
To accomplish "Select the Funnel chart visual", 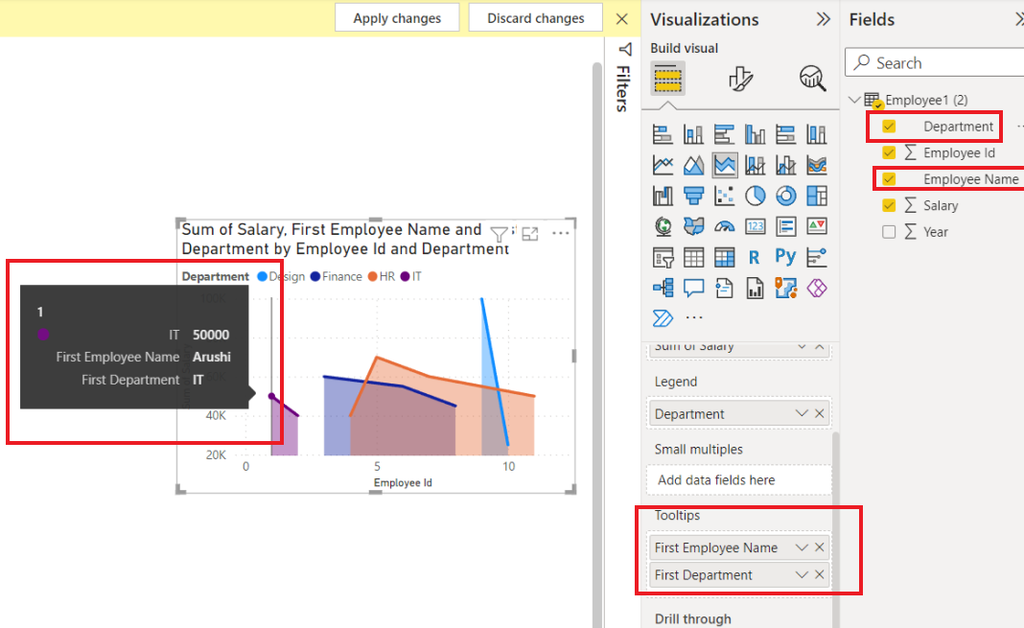I will click(693, 195).
